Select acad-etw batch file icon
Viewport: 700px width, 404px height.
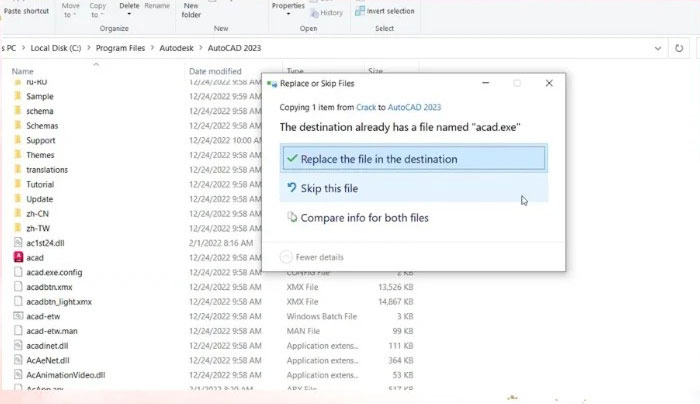coord(18,316)
